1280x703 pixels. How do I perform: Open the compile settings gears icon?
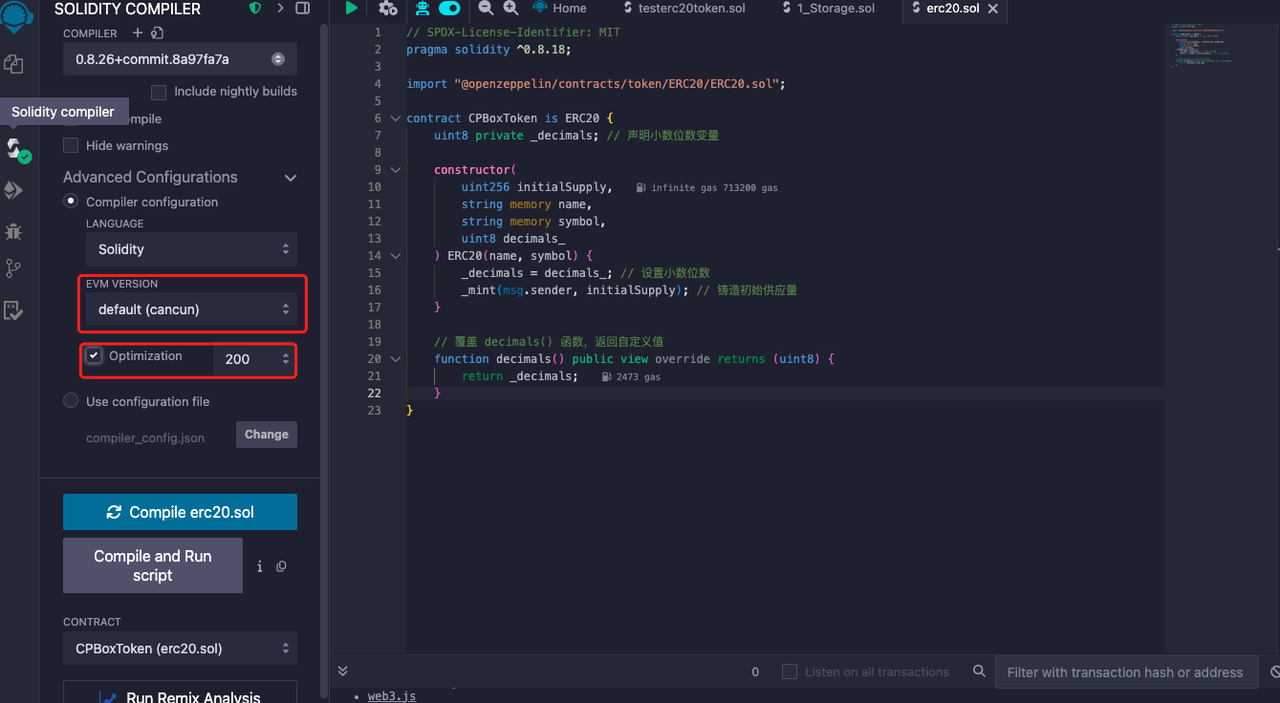[x=387, y=8]
